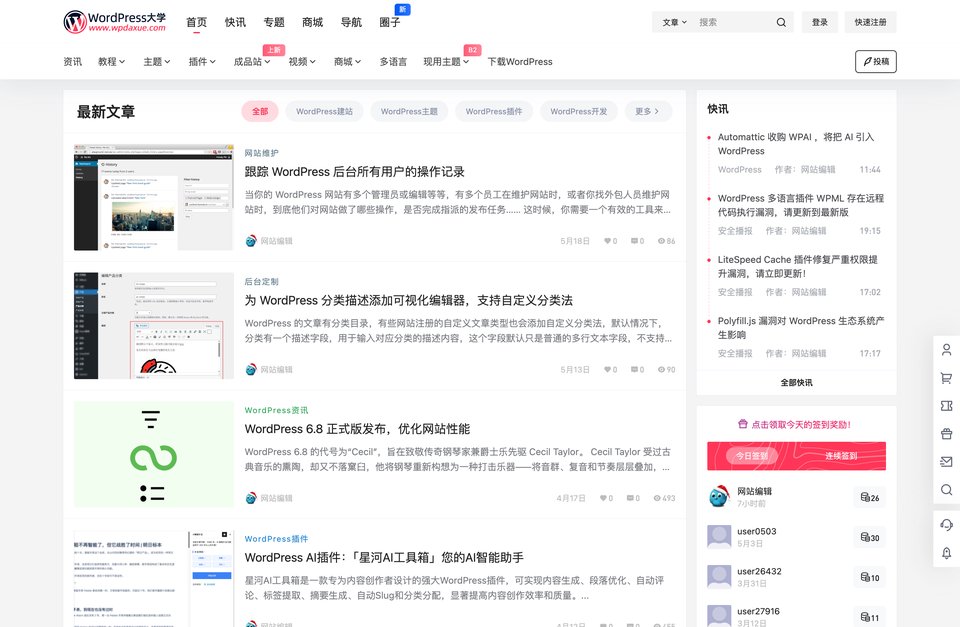The height and width of the screenshot is (627, 960).
Task: Select the 今日签到 toggle tab
Action: pos(751,456)
